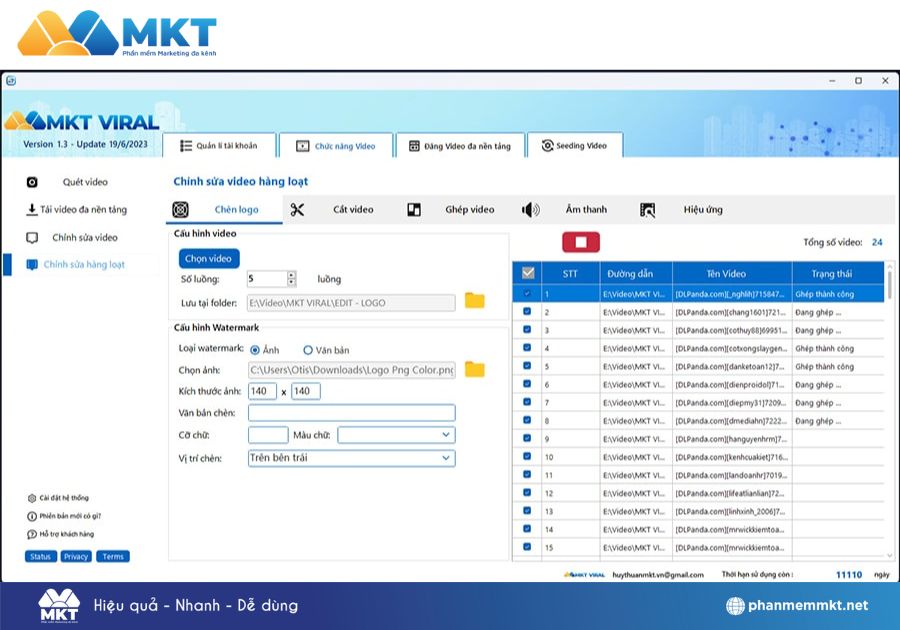The height and width of the screenshot is (630, 900).
Task: Click the Ghép video merge icon
Action: tap(414, 210)
